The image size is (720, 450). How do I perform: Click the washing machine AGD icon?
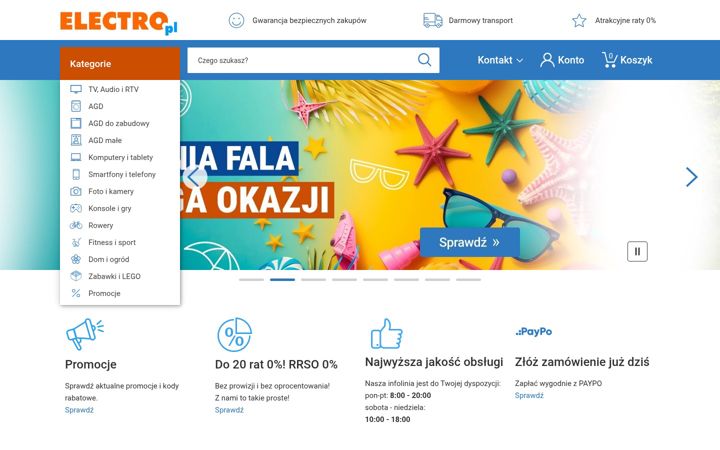click(x=76, y=106)
